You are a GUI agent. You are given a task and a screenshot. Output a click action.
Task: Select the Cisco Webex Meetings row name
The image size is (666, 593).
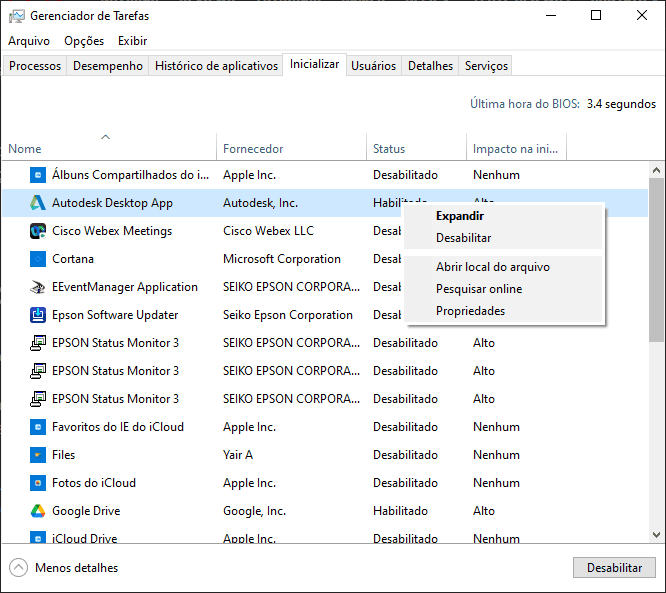tap(112, 231)
